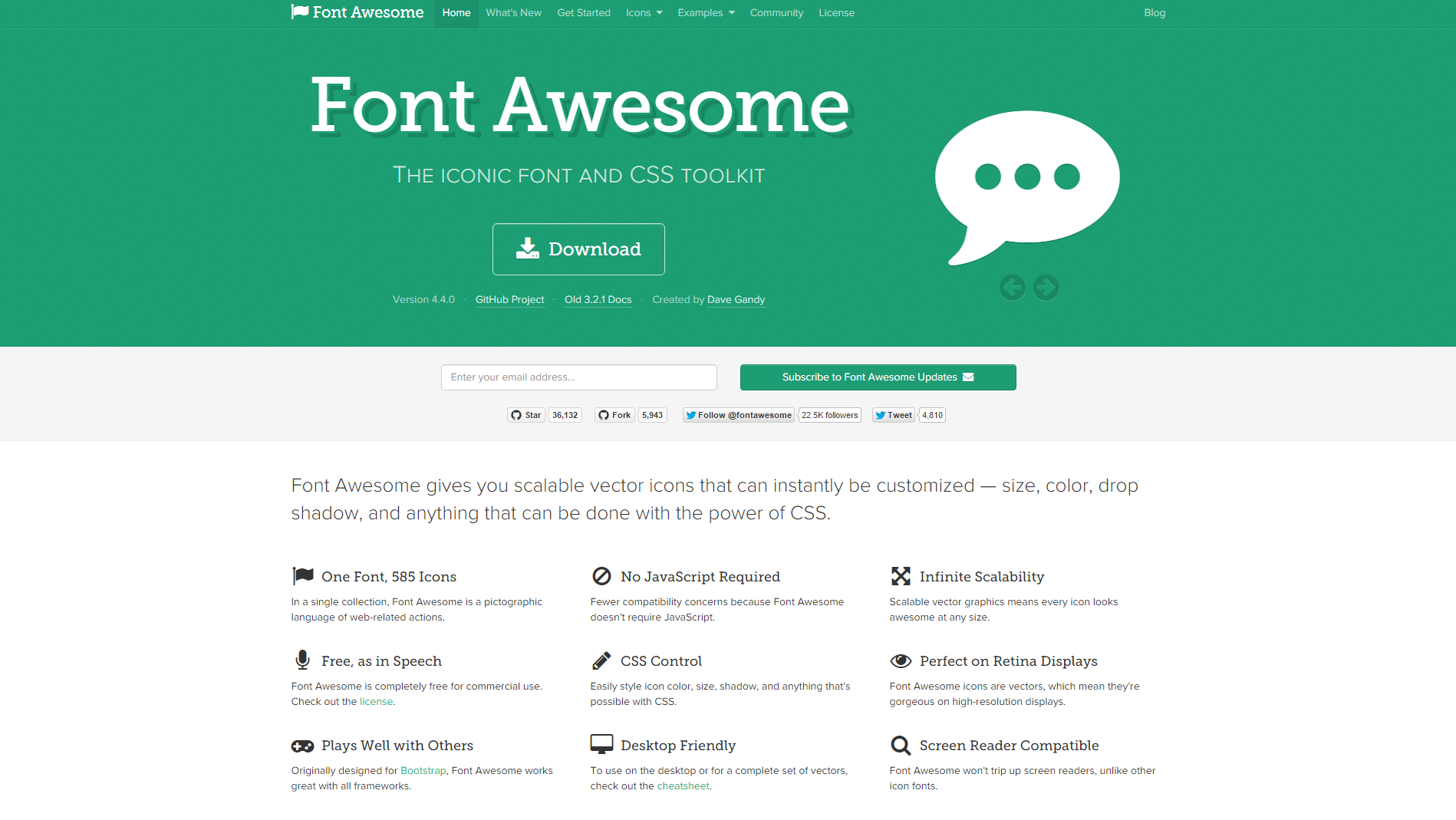Go to previous carousel icon with left arrow
Image resolution: width=1456 pixels, height=820 pixels.
click(1012, 288)
